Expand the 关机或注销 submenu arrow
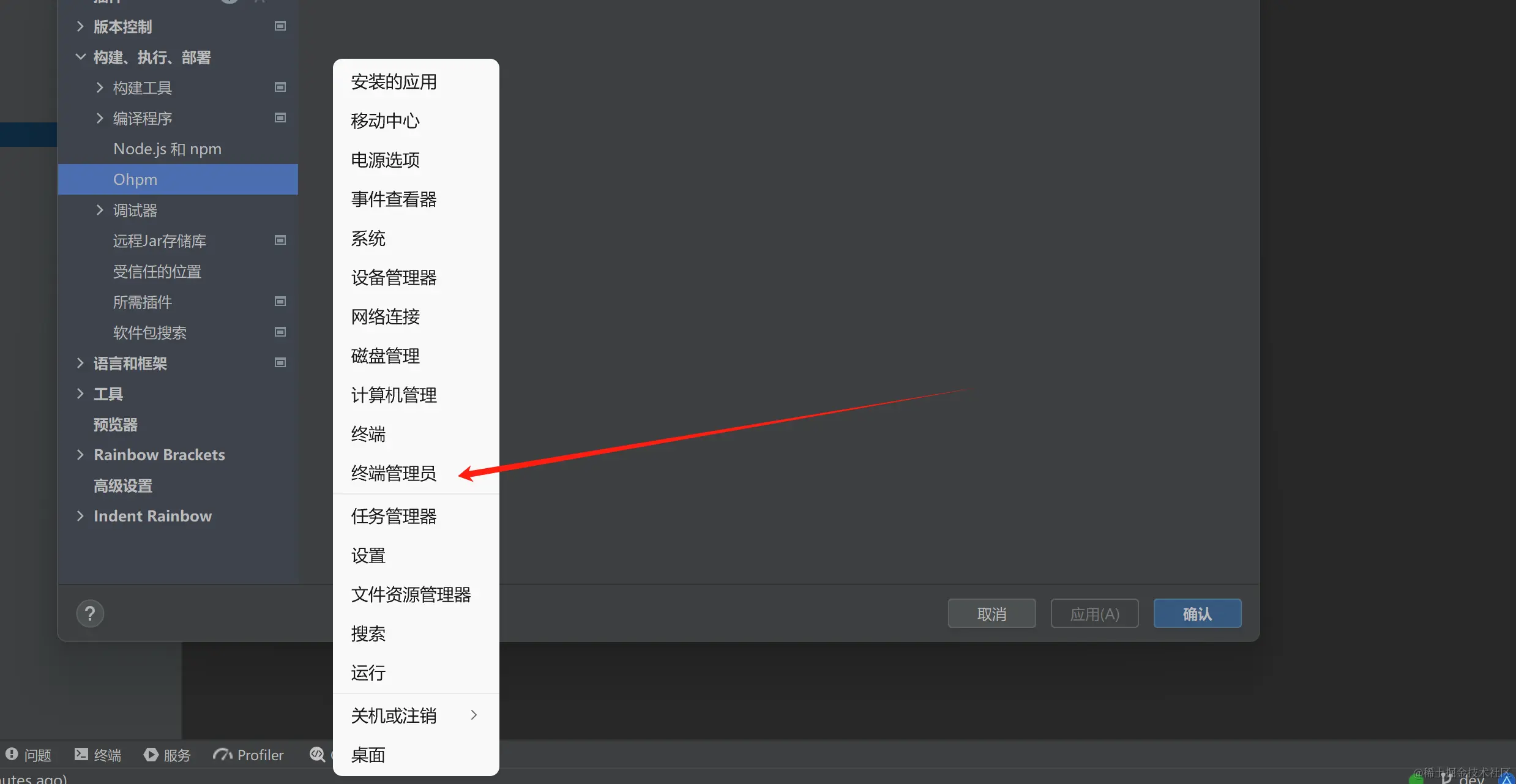The image size is (1516, 784). [474, 715]
